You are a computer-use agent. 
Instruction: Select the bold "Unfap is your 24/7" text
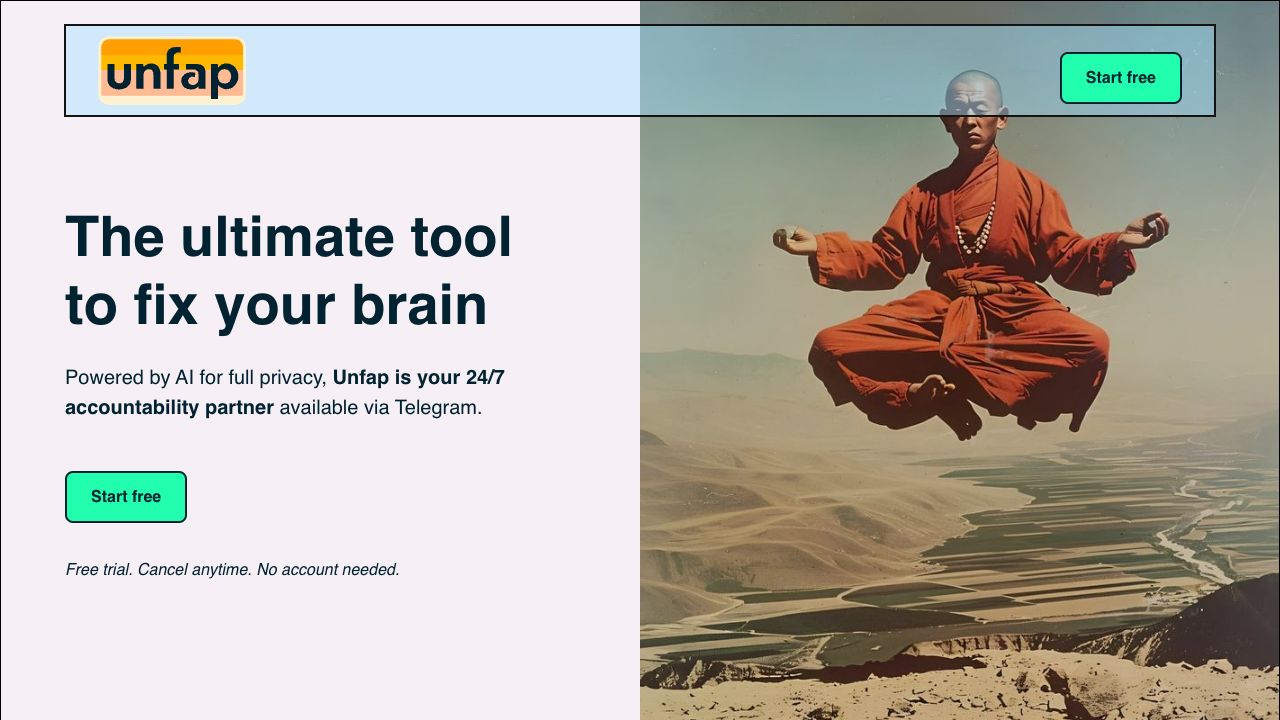pyautogui.click(x=418, y=378)
